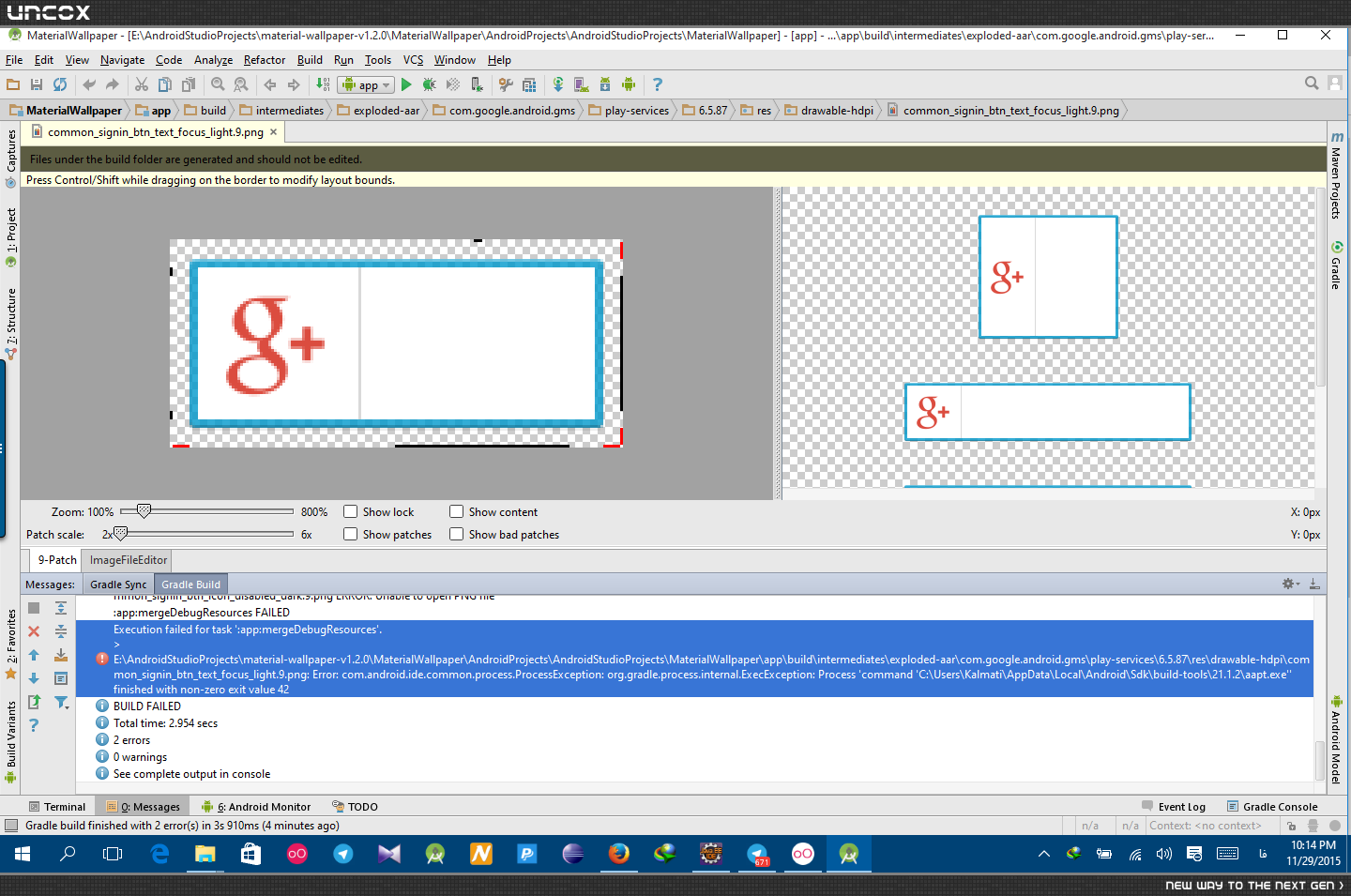Save all files with the floppy disk icon
The width and height of the screenshot is (1351, 896).
click(x=37, y=84)
